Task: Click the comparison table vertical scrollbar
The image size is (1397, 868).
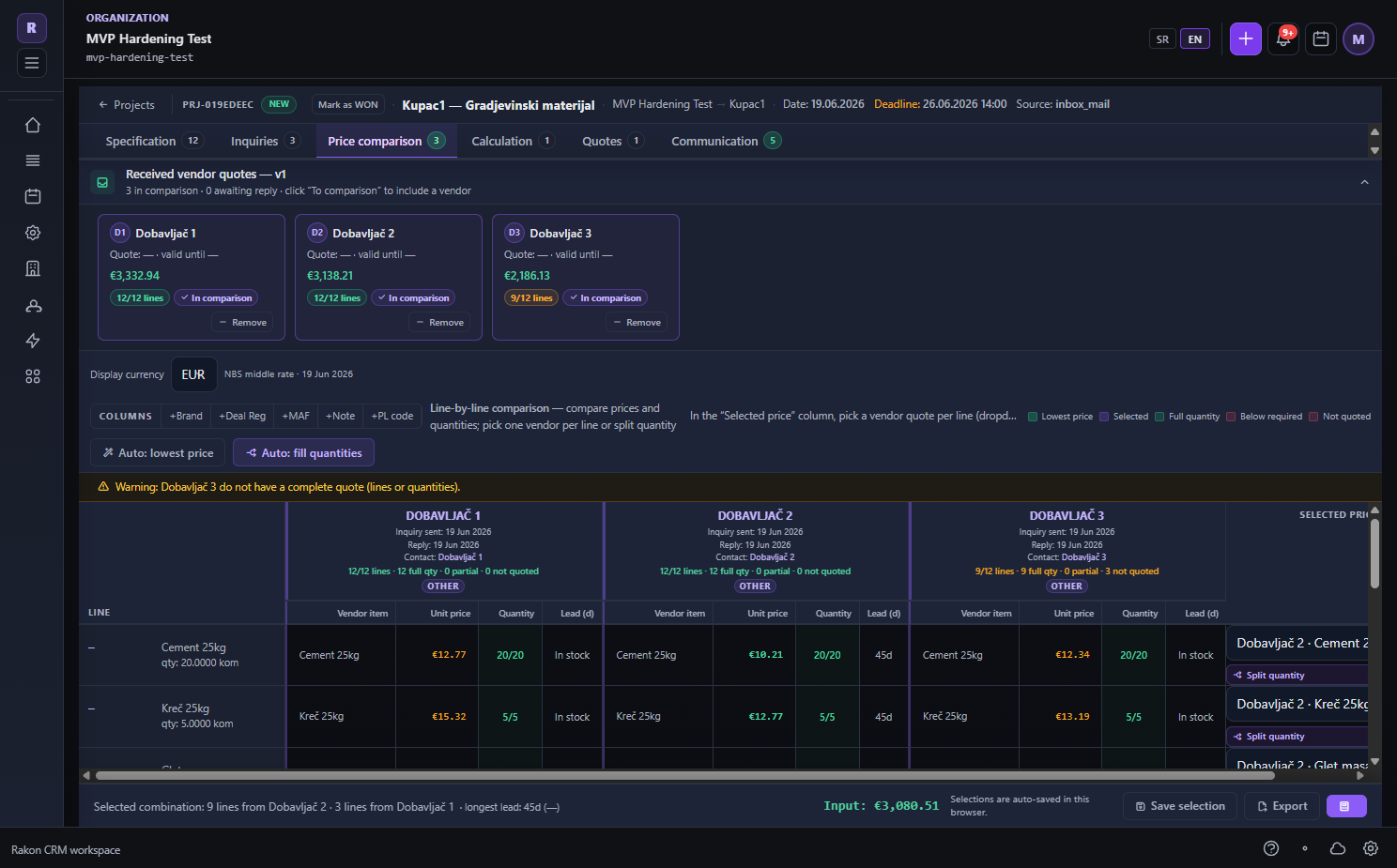Action: 1374,554
